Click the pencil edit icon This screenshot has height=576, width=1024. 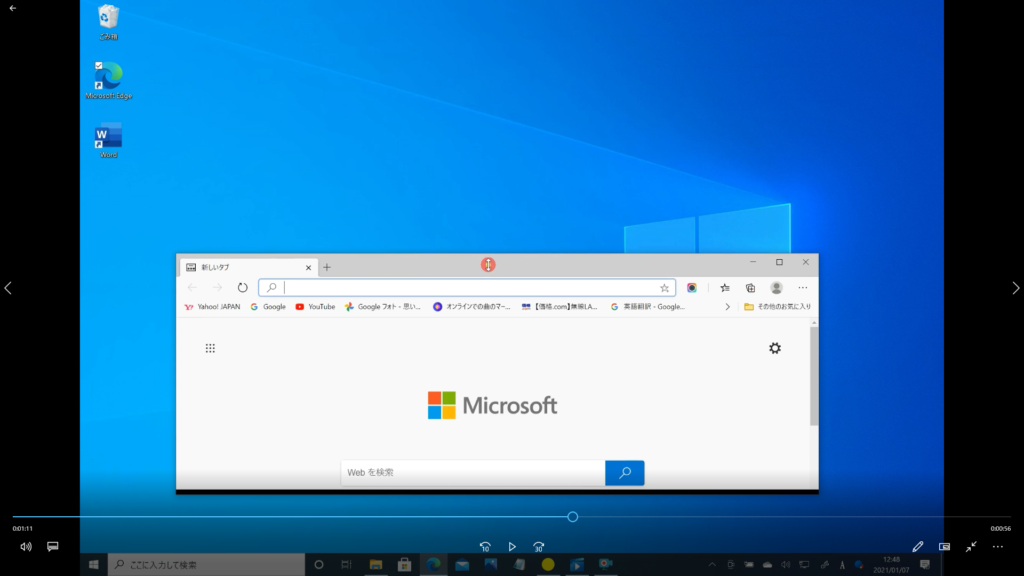[x=918, y=547]
